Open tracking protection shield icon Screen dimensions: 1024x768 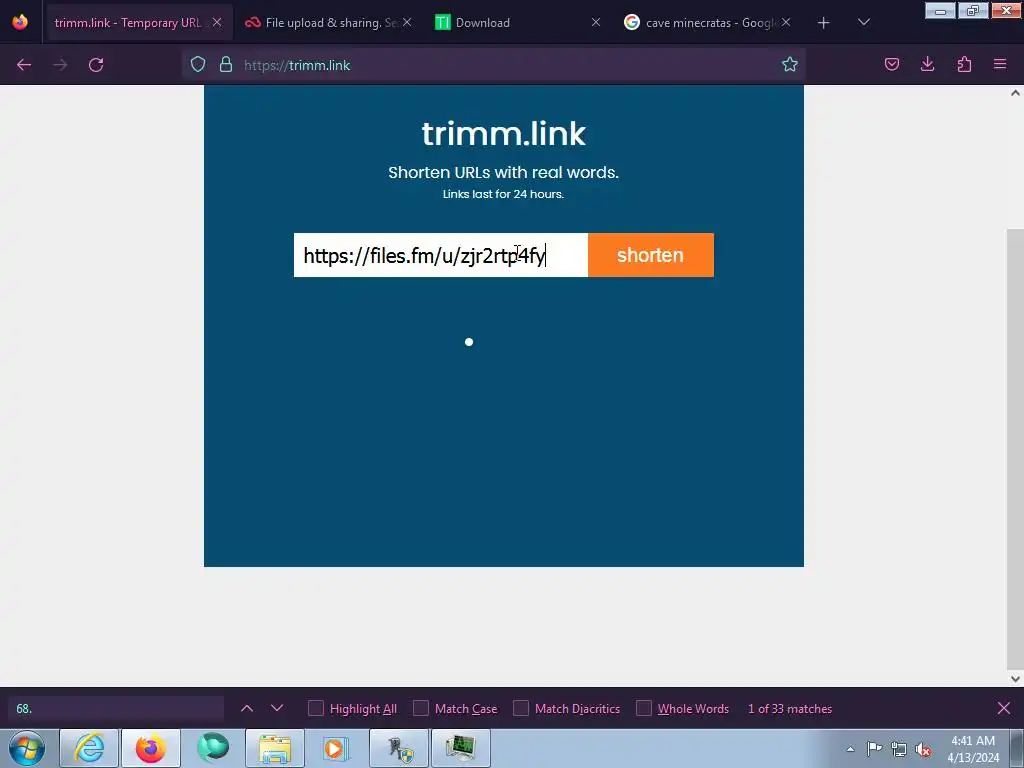(x=198, y=64)
